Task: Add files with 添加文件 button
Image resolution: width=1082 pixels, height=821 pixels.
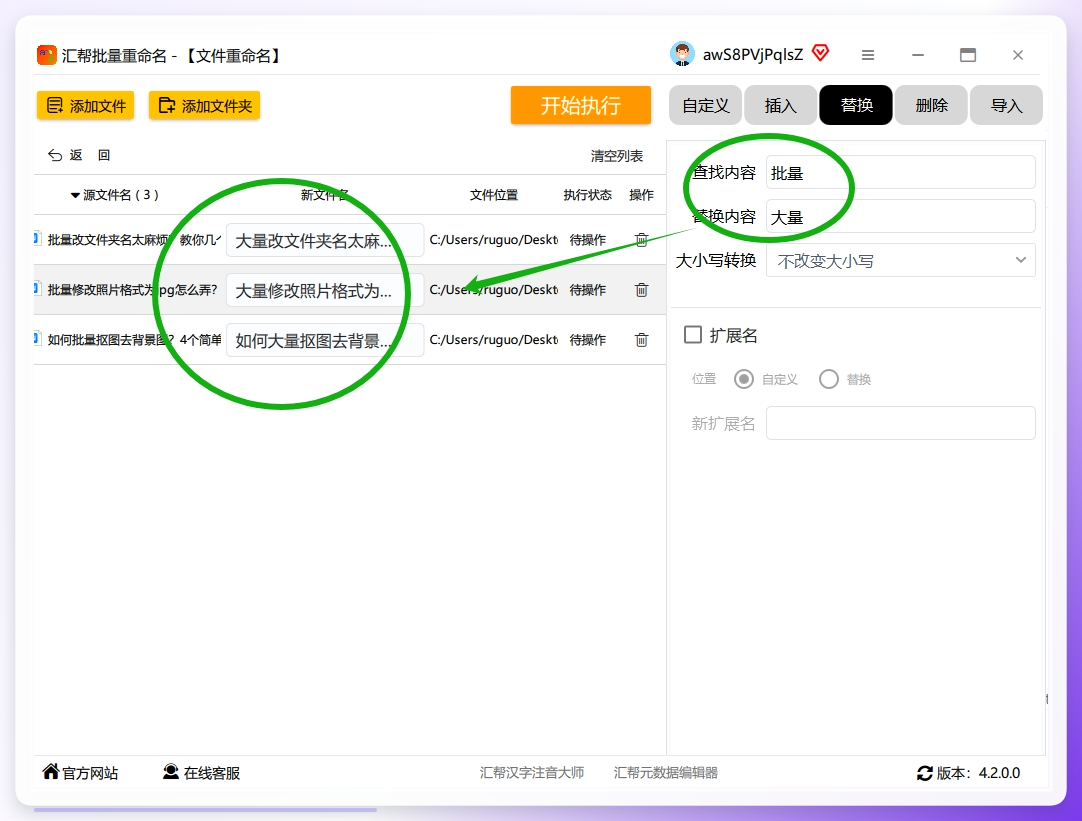Action: pyautogui.click(x=86, y=106)
